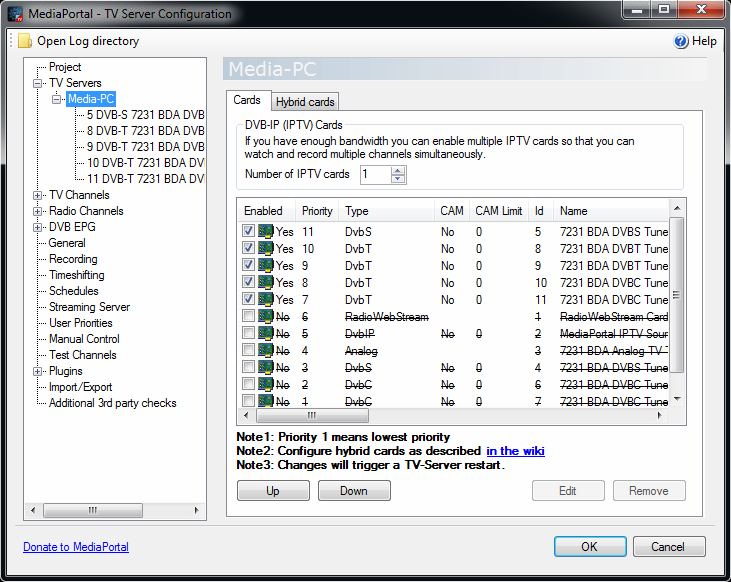This screenshot has width=731, height=582.
Task: Click the card list vertical scrollbar thumb
Action: [677, 295]
